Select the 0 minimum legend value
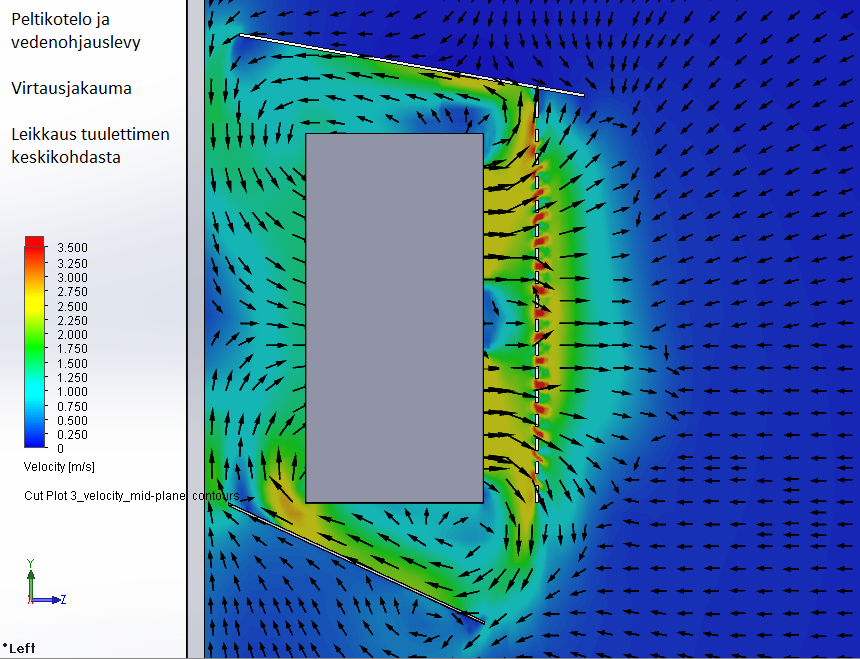 (x=60, y=449)
